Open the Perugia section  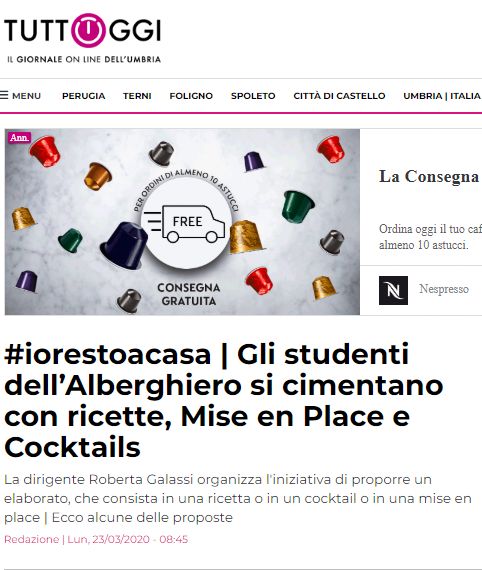point(84,96)
